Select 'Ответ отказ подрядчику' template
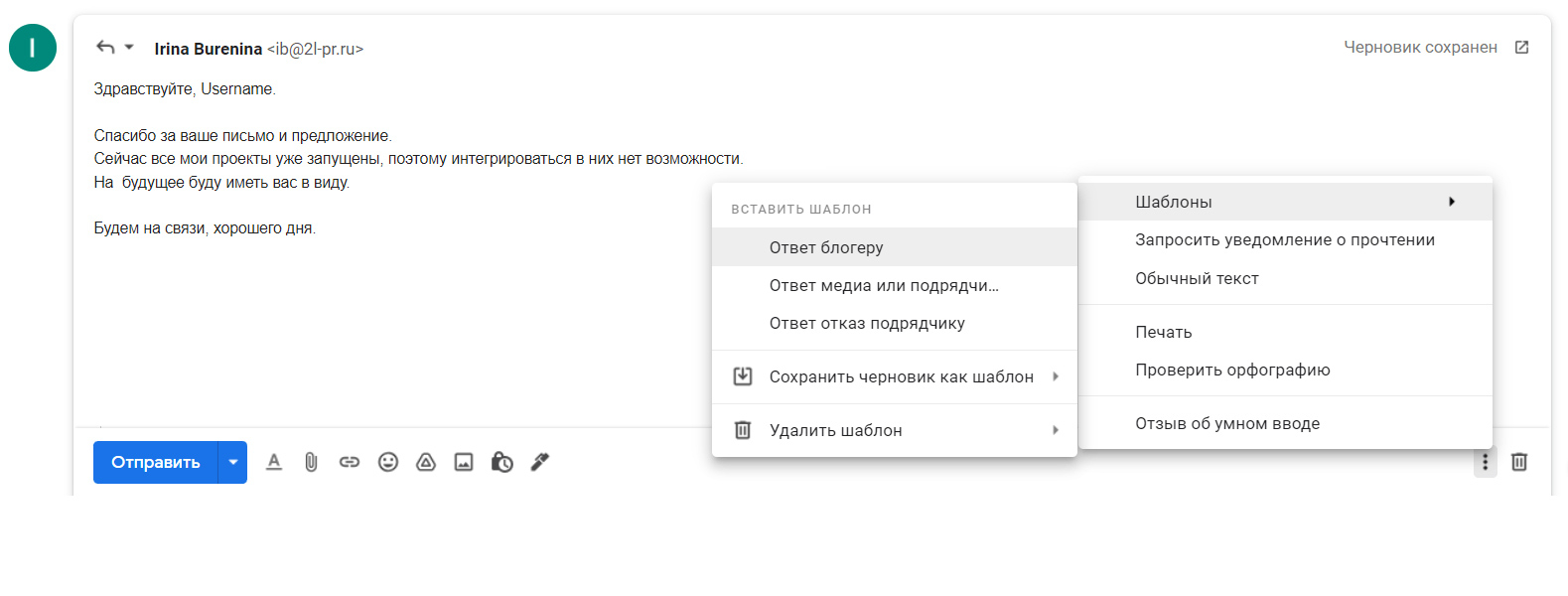1568x596 pixels. pos(867,323)
